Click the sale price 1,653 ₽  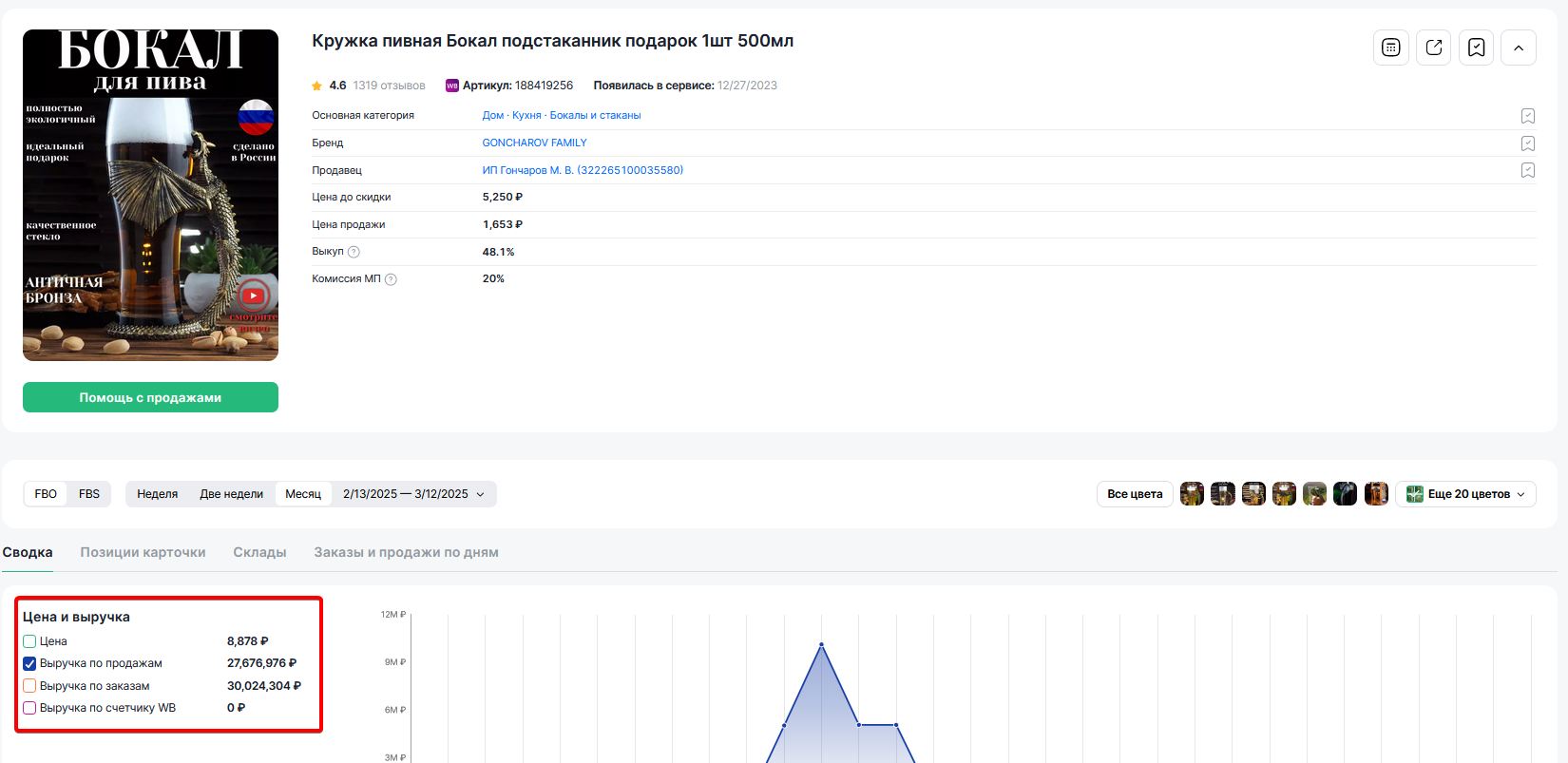(x=503, y=225)
